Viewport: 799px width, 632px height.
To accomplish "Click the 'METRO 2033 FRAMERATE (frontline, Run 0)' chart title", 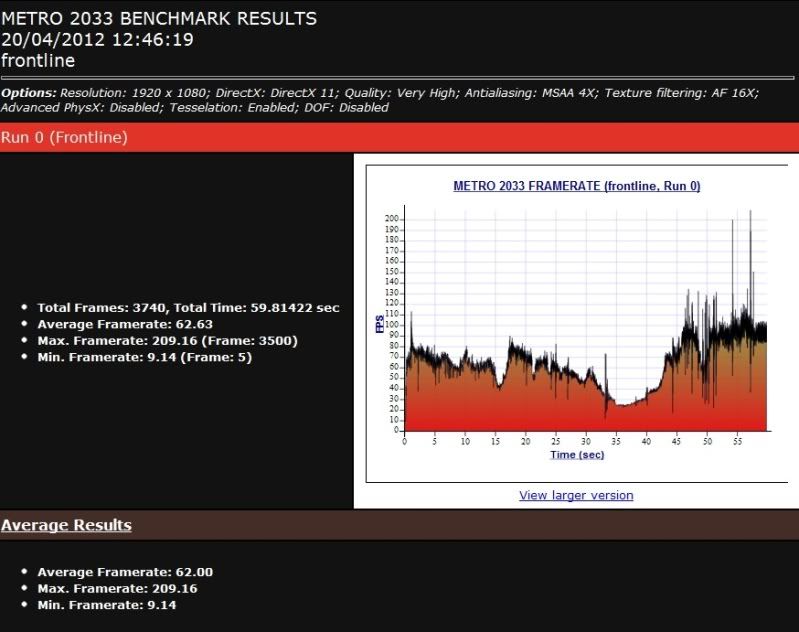I will pyautogui.click(x=576, y=186).
